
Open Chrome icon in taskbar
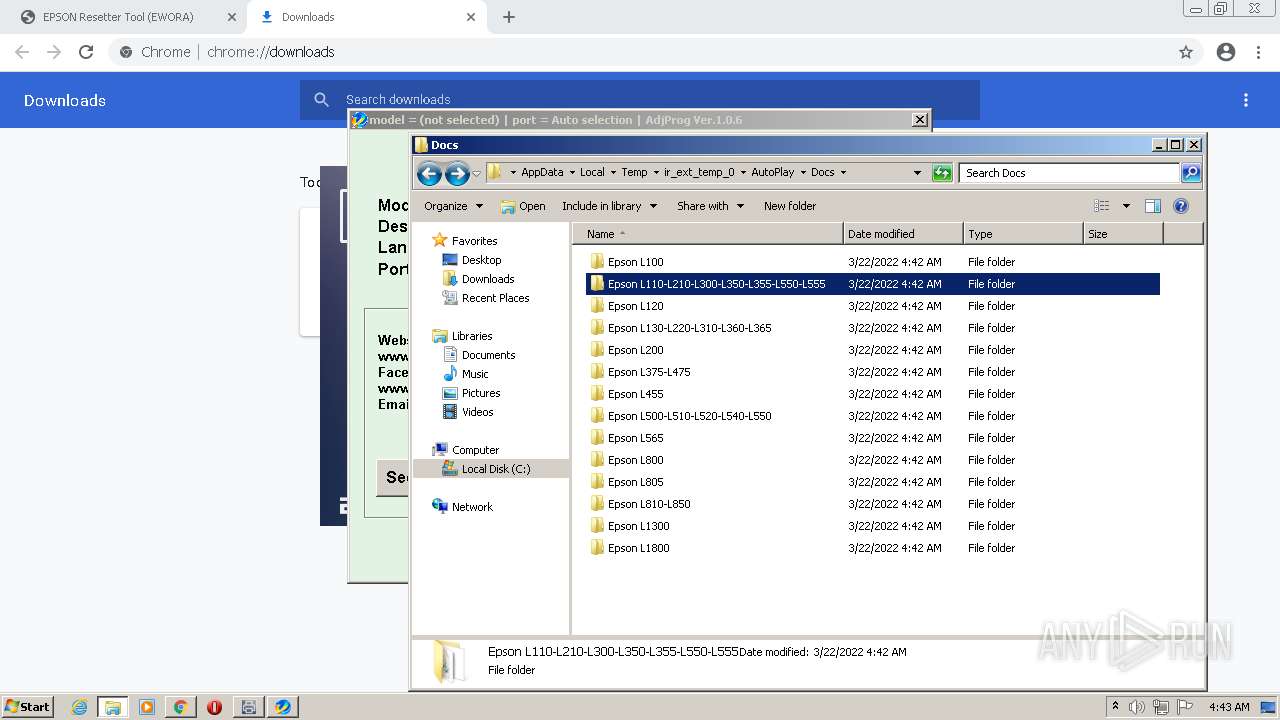coord(180,707)
